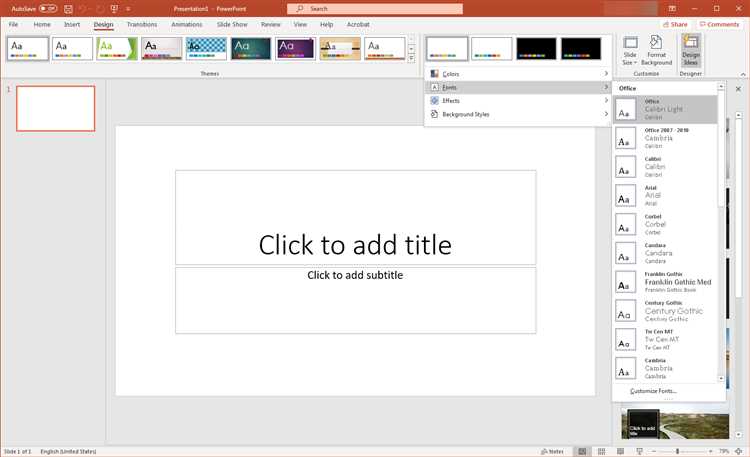Choose the Arial font theme
The height and width of the screenshot is (457, 750).
666,195
